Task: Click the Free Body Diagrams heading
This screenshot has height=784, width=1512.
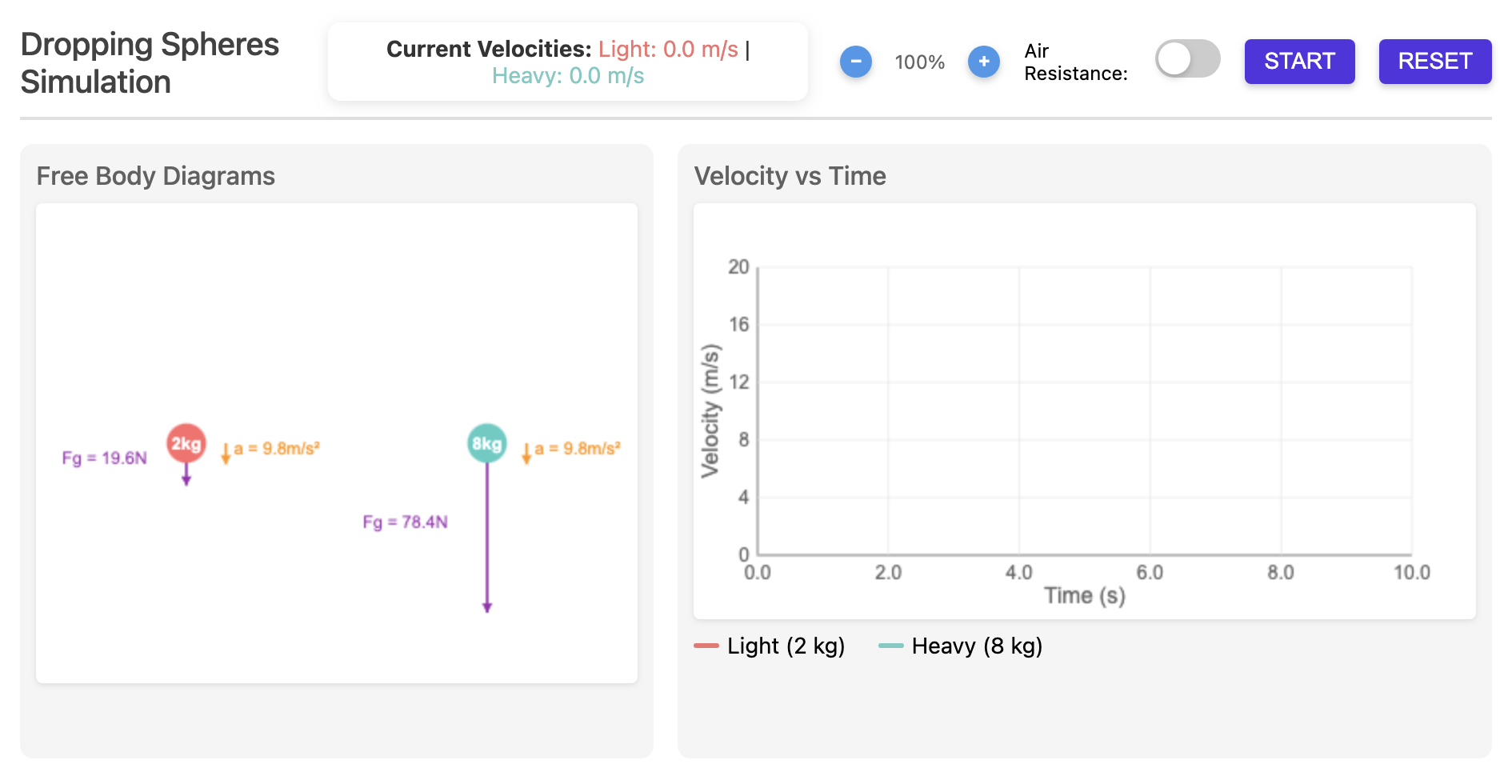Action: [x=156, y=176]
